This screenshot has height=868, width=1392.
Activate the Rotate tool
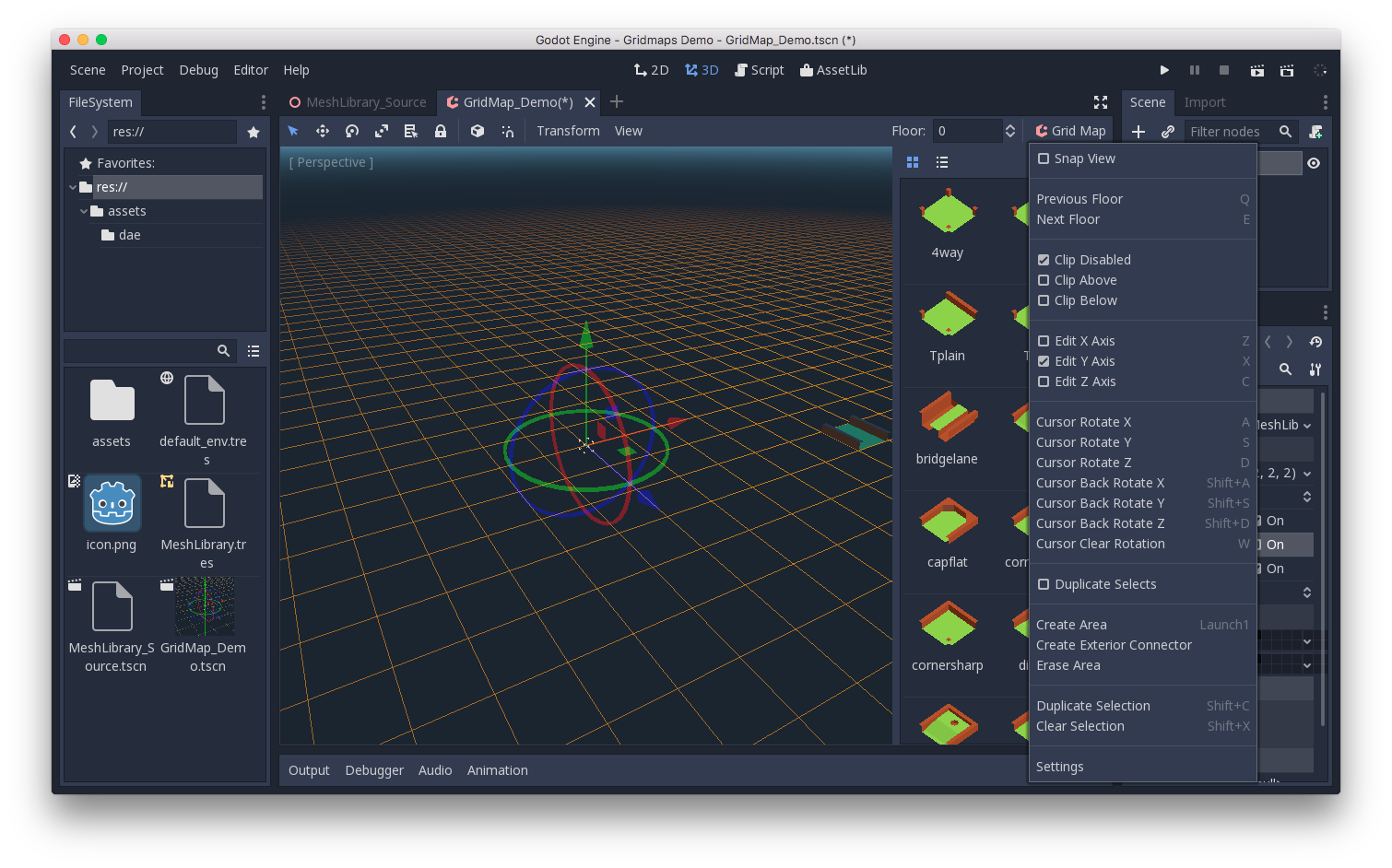(x=351, y=131)
